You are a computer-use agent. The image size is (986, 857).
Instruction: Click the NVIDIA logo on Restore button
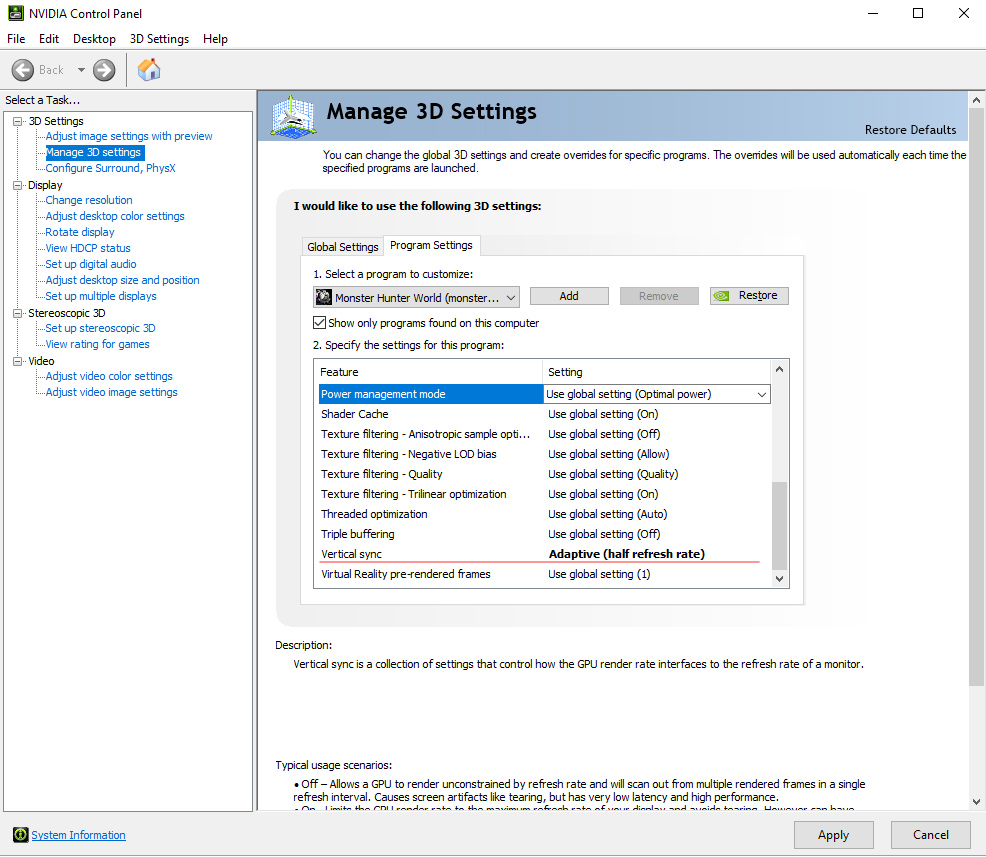pos(724,296)
